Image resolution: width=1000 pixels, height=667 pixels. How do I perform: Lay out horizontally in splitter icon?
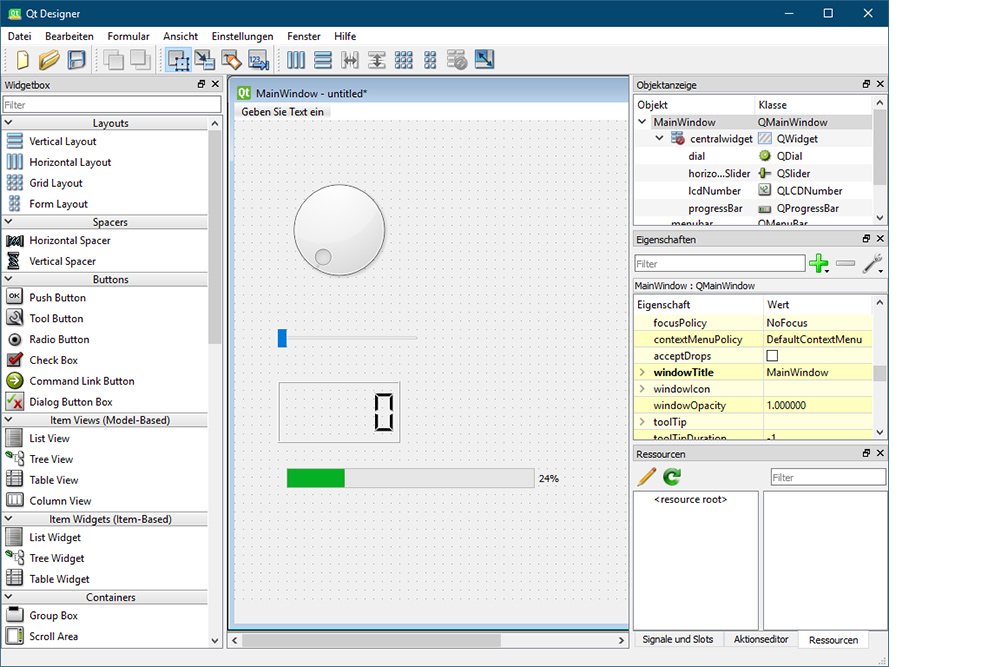click(349, 60)
